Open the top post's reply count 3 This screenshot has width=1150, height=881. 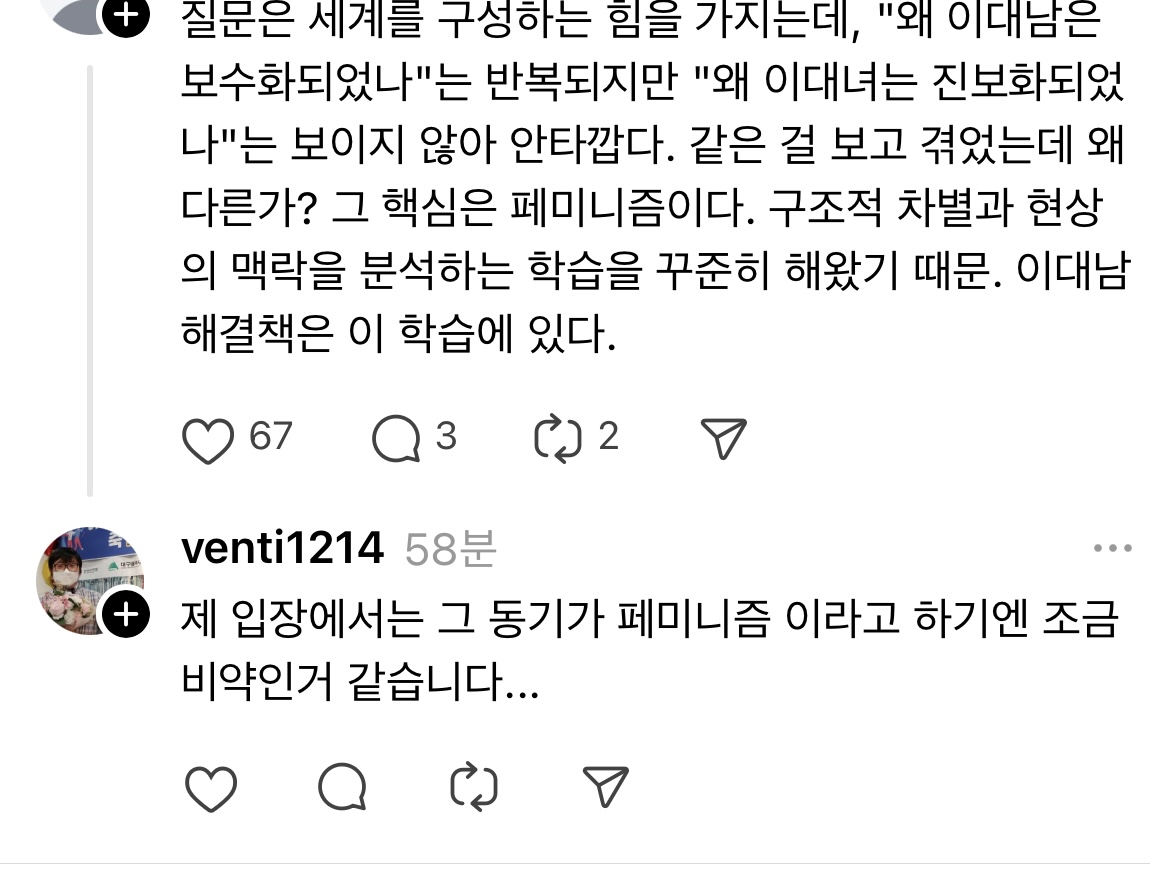(447, 436)
